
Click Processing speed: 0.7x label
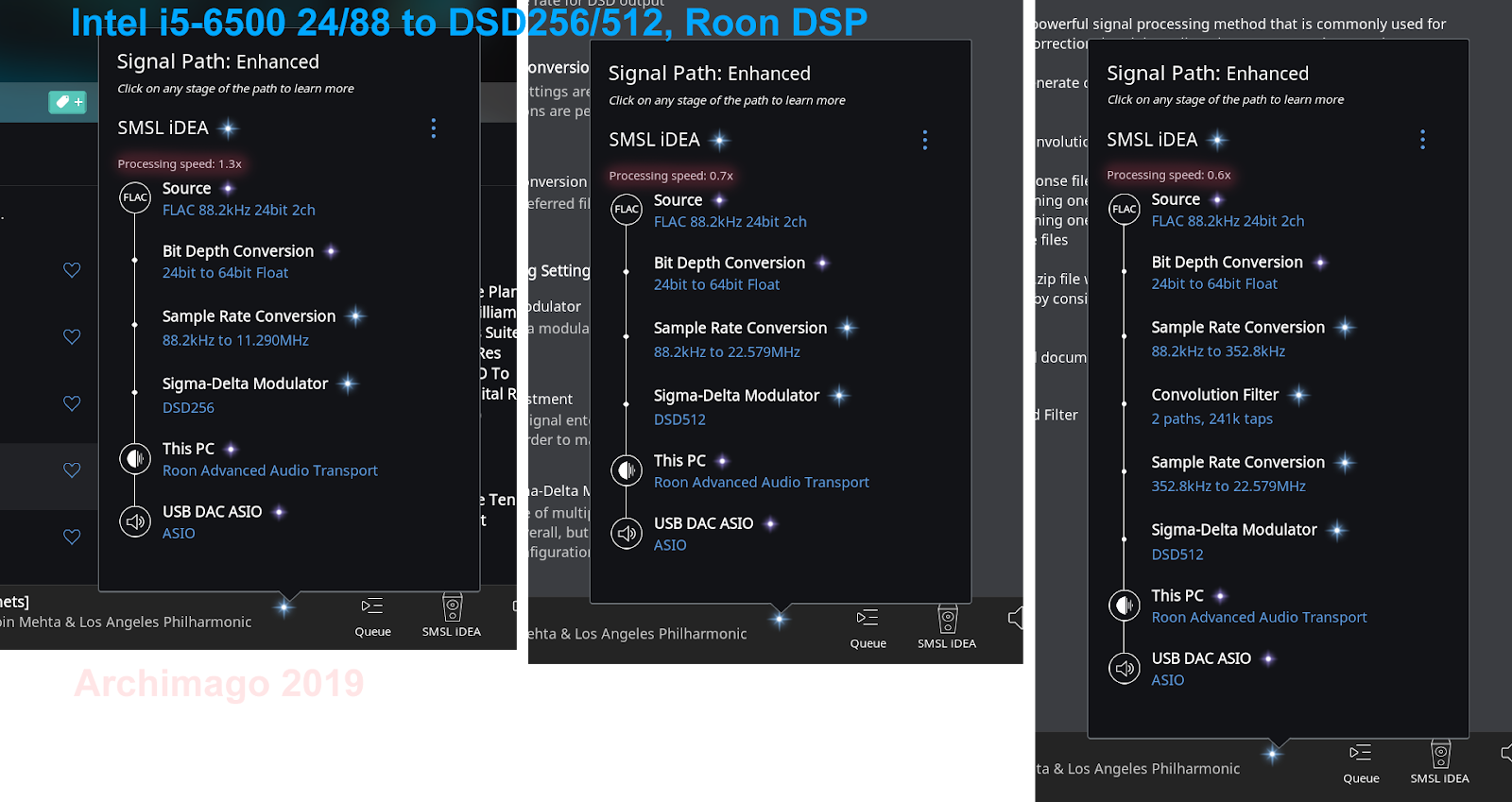tap(671, 176)
